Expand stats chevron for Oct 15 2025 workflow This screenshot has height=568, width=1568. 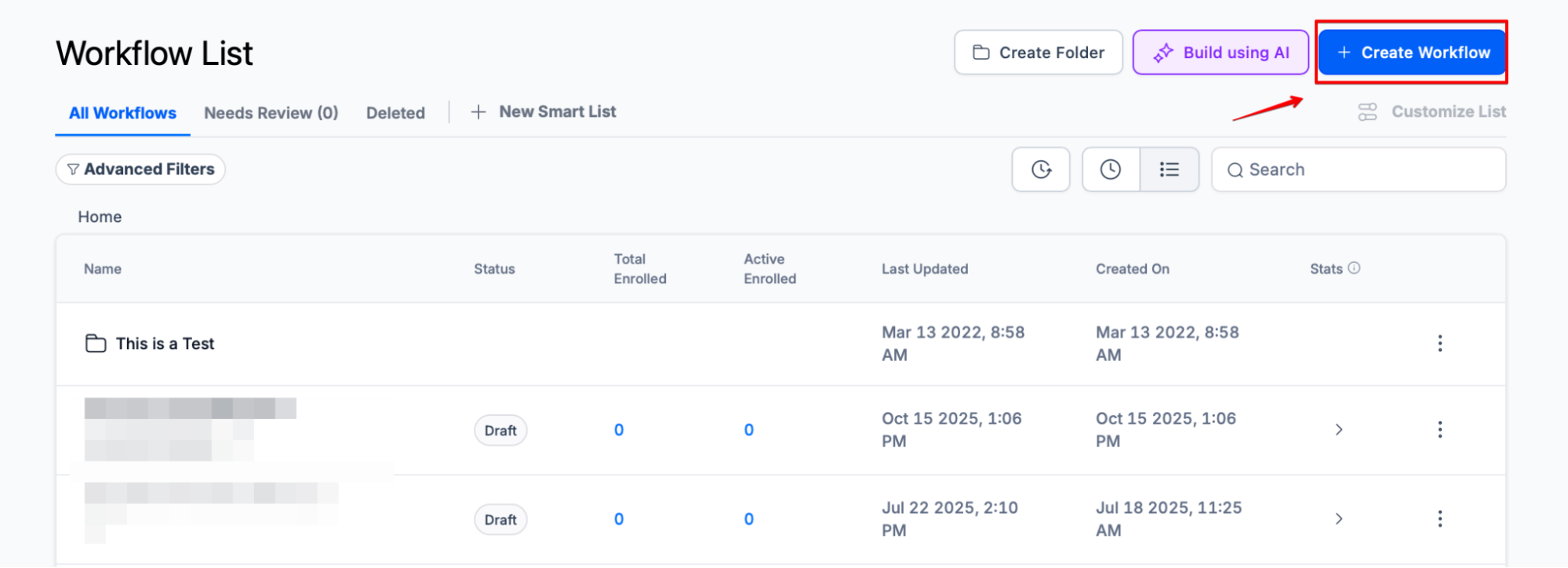(x=1339, y=430)
